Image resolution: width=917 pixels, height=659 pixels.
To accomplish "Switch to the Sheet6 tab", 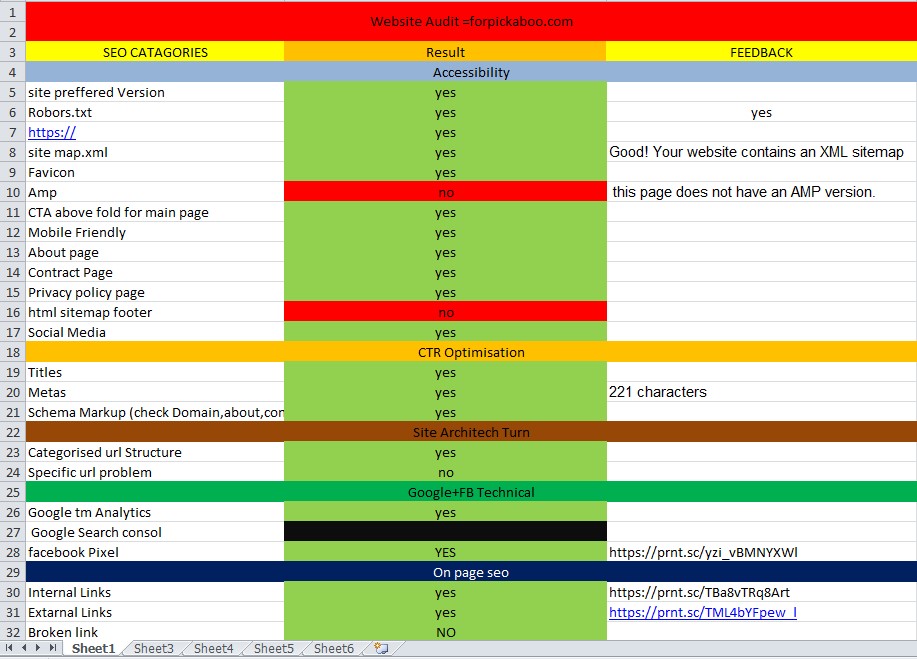I will click(332, 648).
